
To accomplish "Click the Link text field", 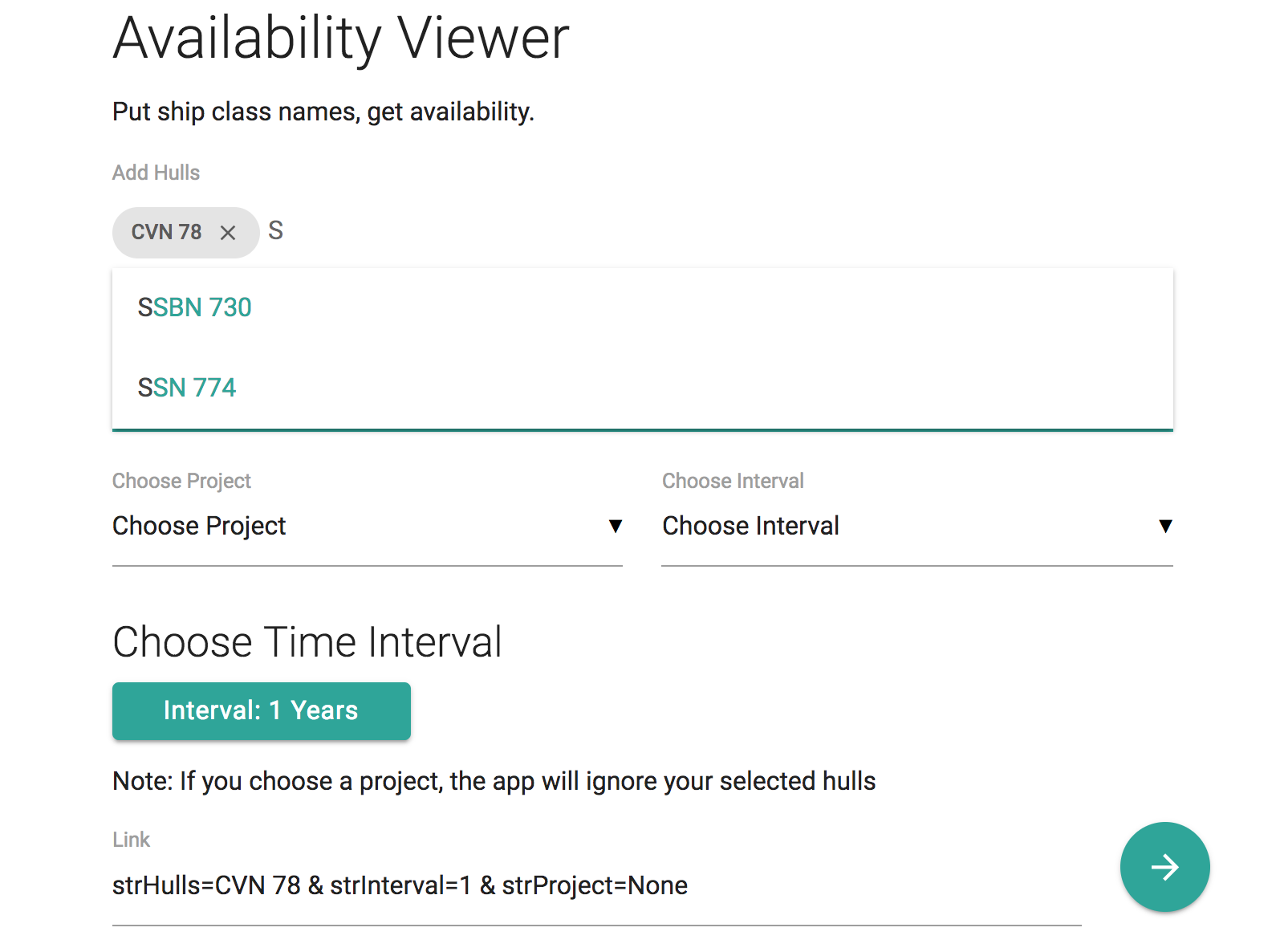I will tap(596, 886).
